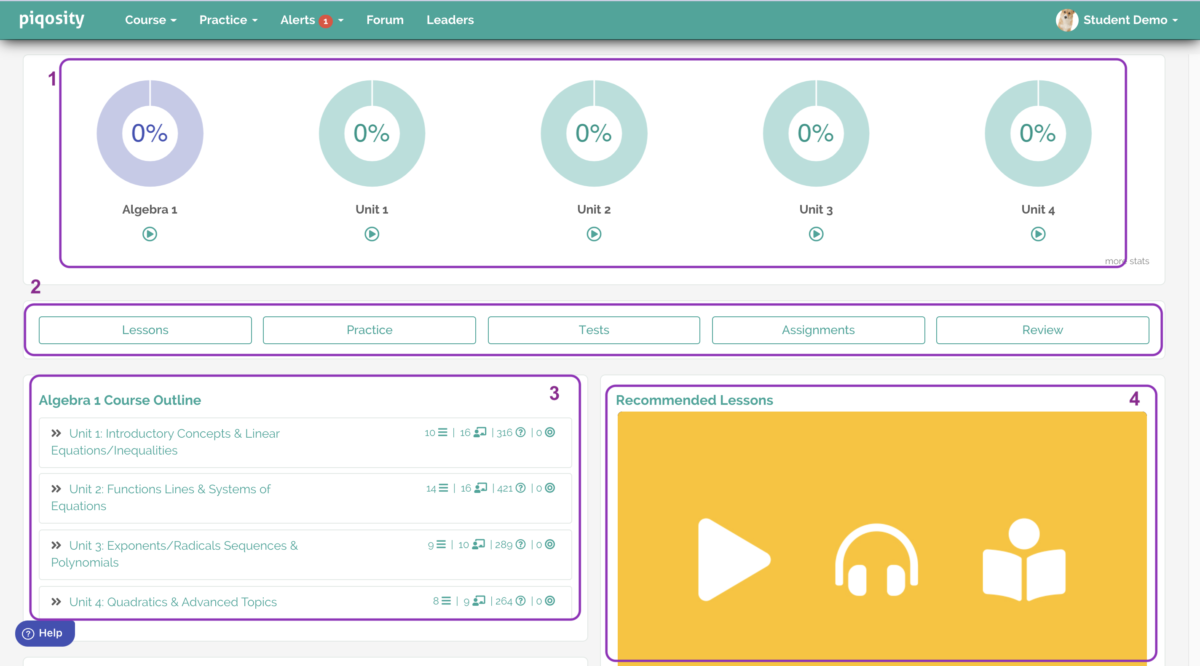
Task: Click the question mark icon showing 421 questions
Action: [x=519, y=488]
